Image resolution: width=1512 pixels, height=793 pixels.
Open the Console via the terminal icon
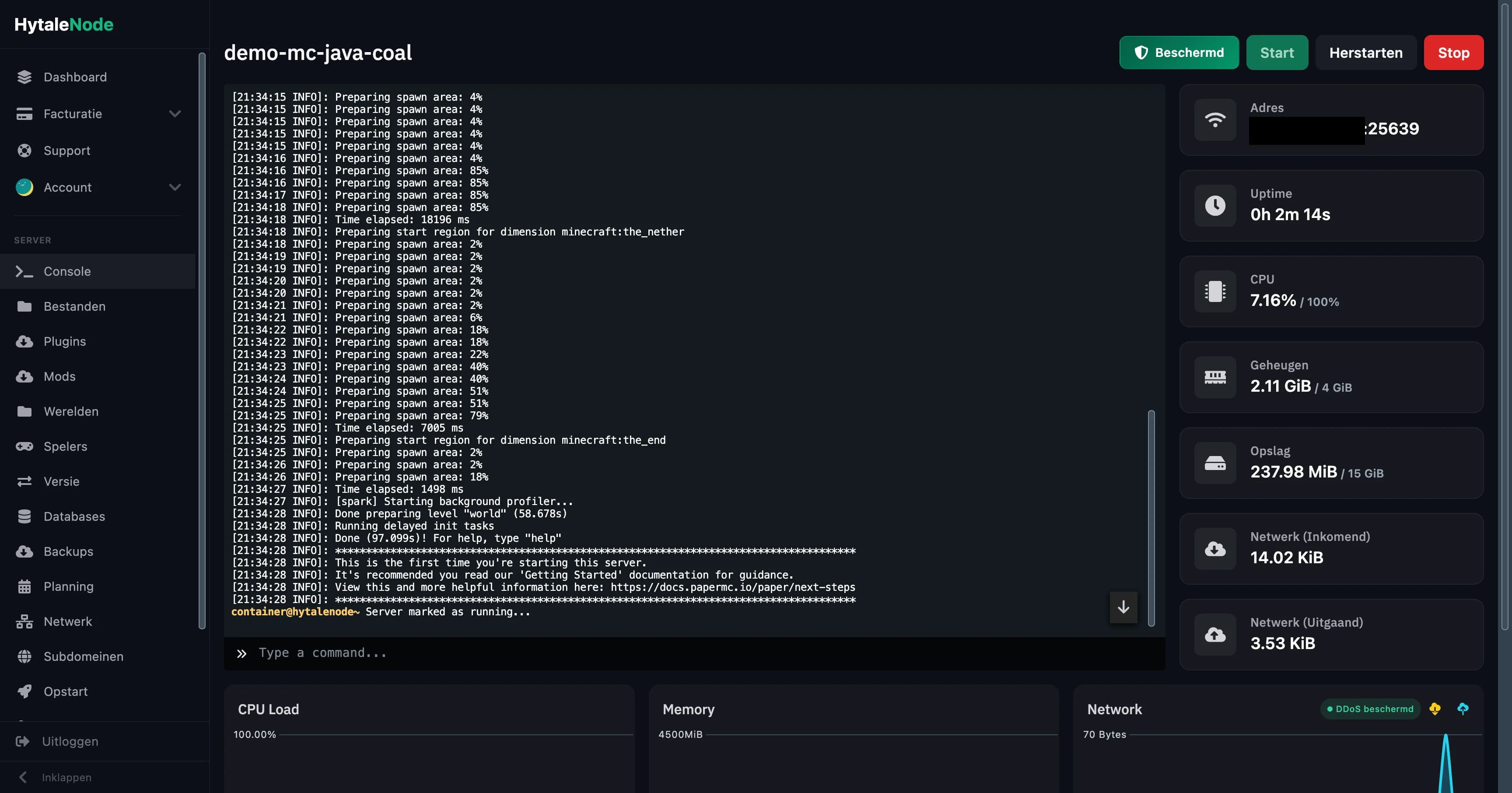click(x=24, y=271)
